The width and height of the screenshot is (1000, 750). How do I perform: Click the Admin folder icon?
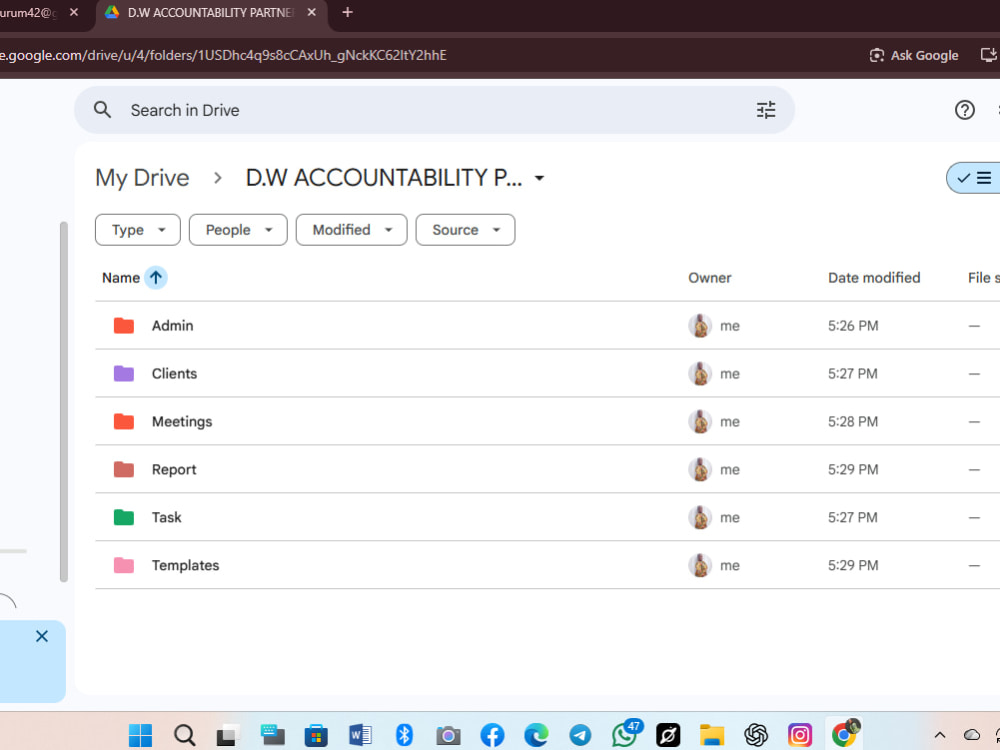pos(124,326)
